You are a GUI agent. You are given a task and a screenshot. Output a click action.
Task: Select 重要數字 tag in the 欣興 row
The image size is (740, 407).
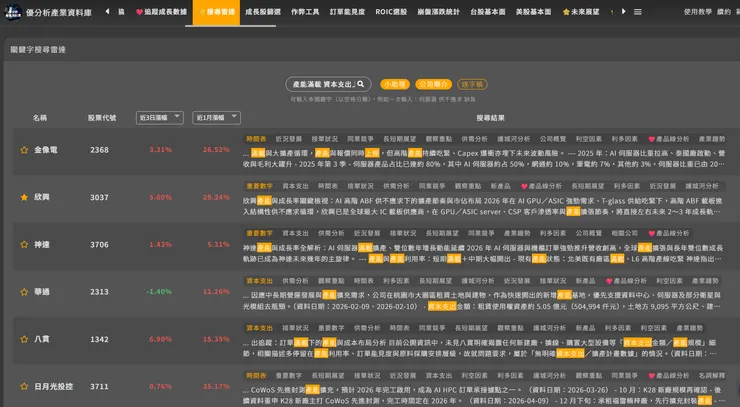[259, 186]
